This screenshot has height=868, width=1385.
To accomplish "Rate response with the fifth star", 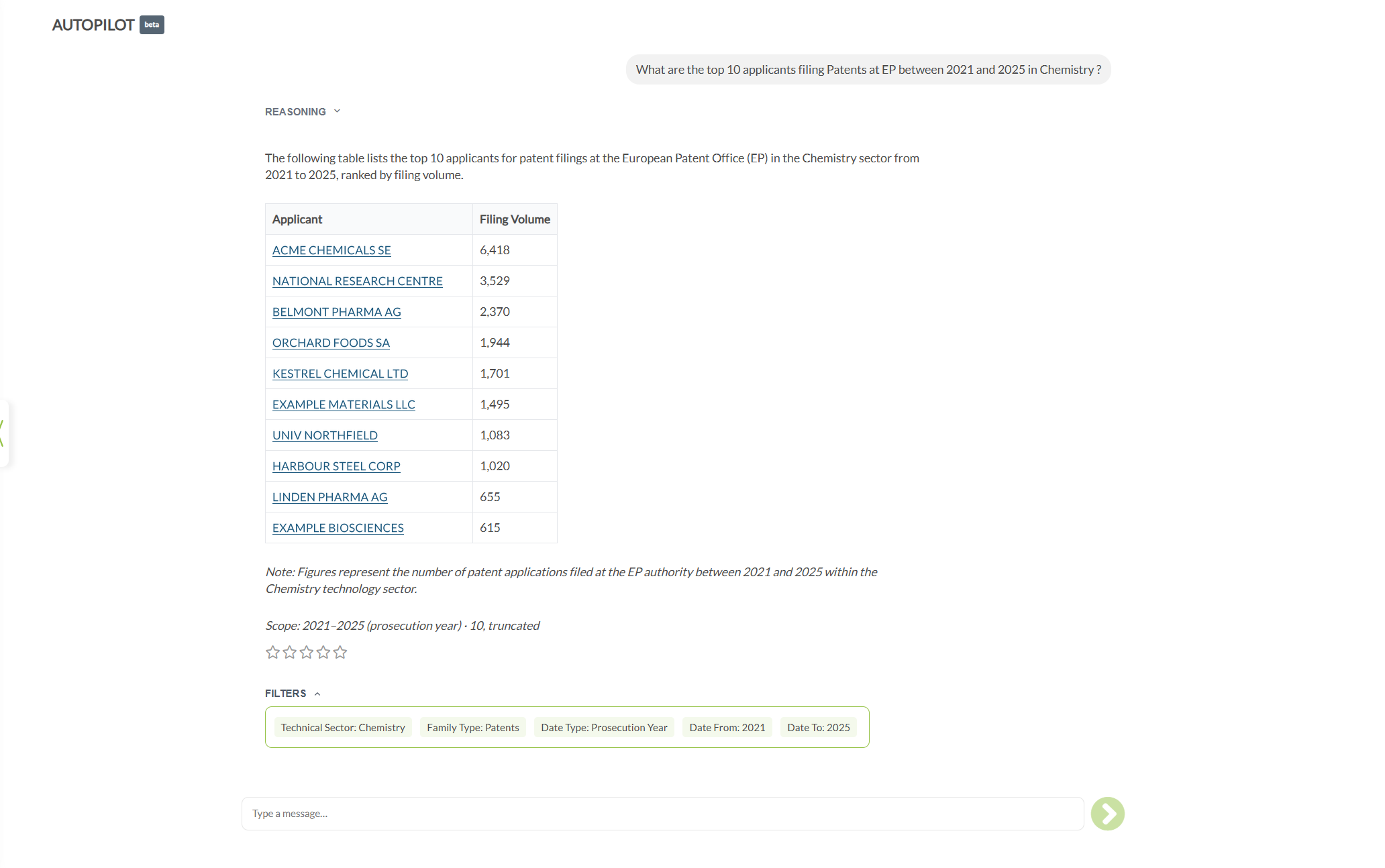I will (x=340, y=652).
